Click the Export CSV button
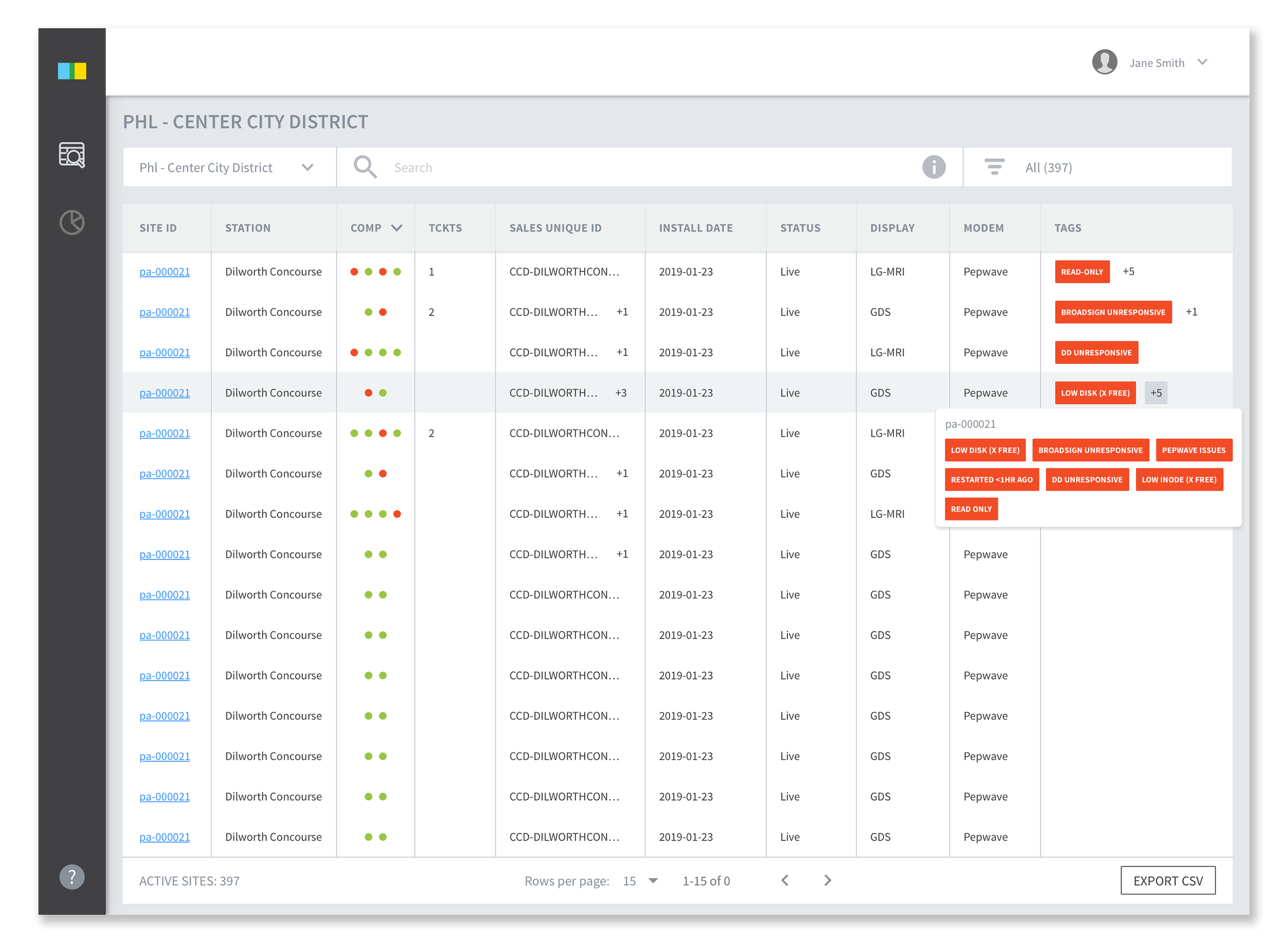1288x943 pixels. [1167, 880]
